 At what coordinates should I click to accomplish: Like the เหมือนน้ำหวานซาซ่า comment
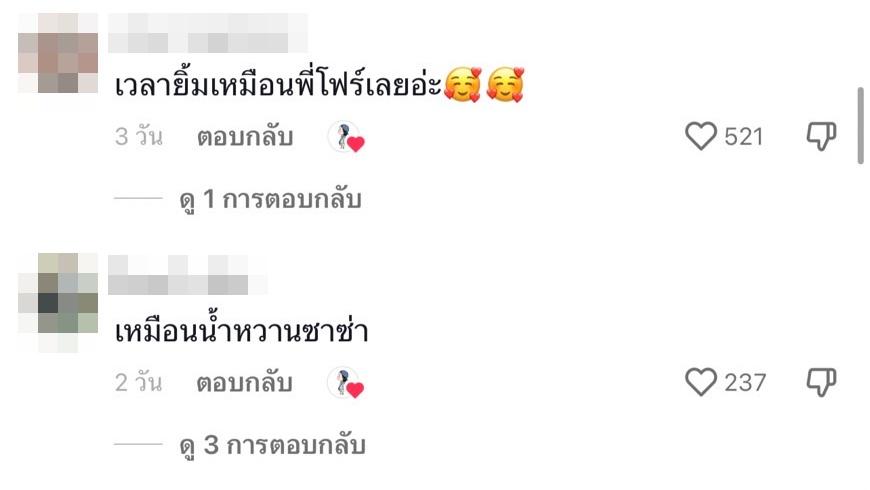(x=701, y=382)
